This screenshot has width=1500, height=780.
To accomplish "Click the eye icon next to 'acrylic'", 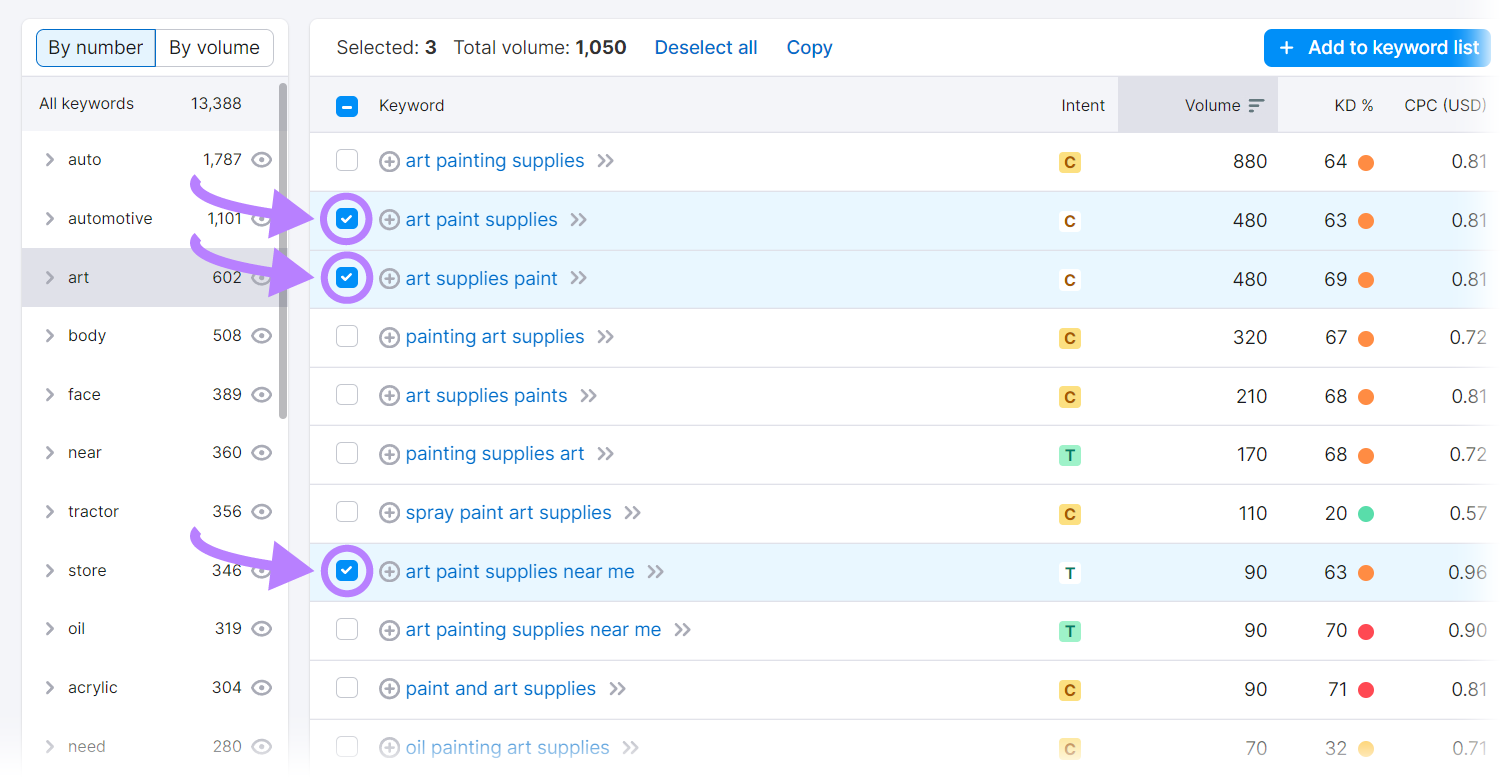I will coord(261,687).
